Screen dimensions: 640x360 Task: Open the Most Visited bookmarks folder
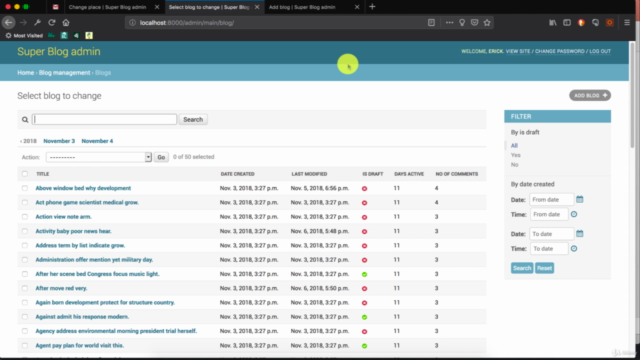(24, 36)
